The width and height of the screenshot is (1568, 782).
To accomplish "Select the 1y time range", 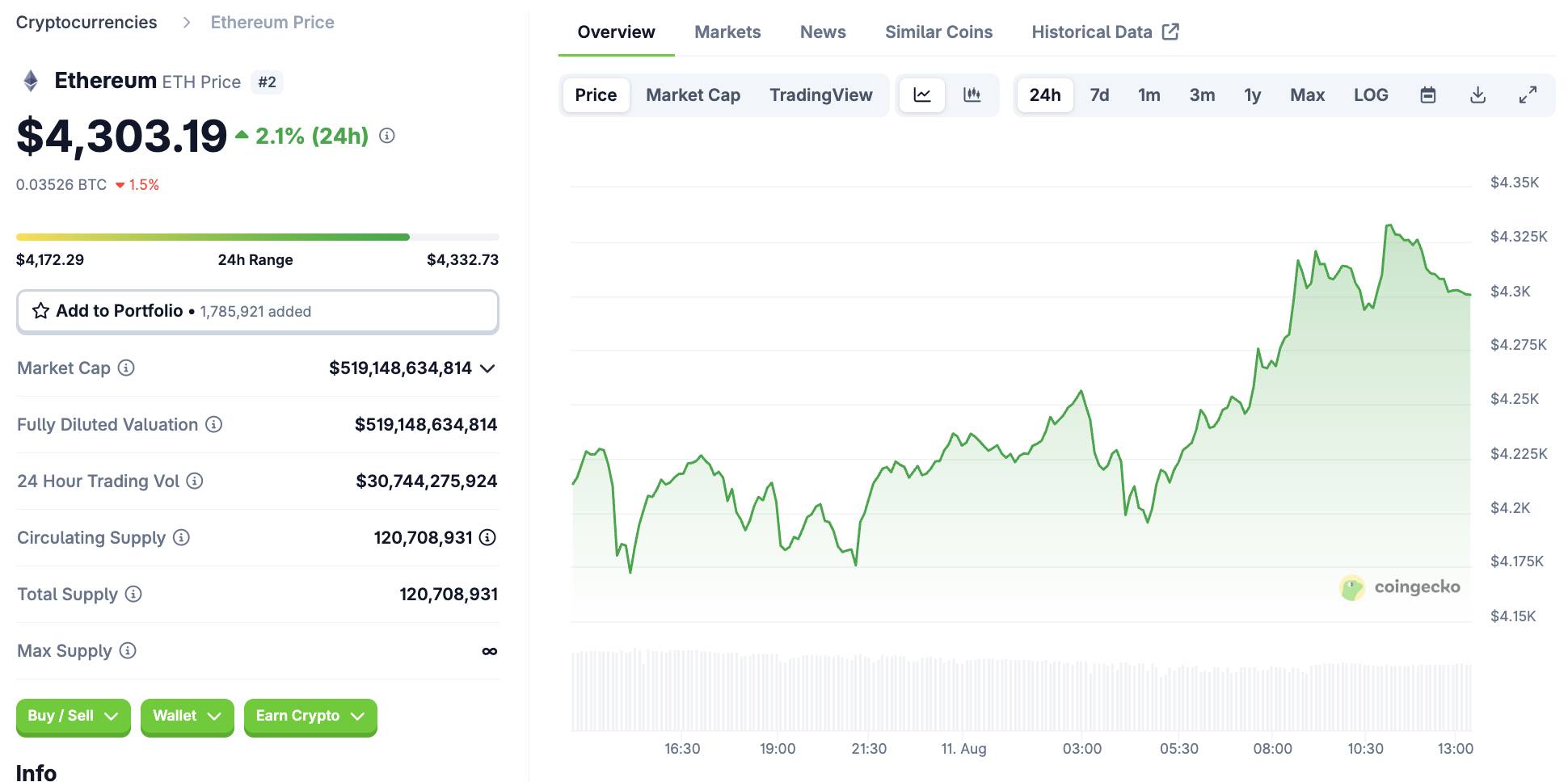I will point(1252,95).
